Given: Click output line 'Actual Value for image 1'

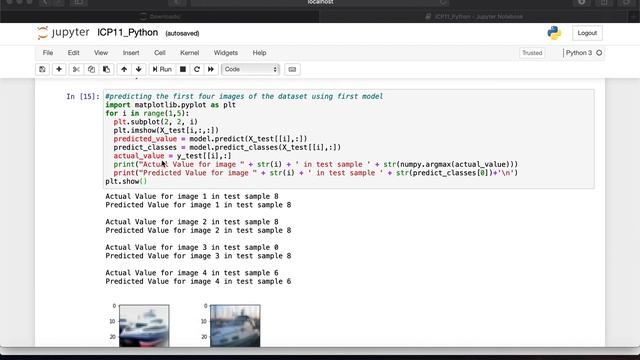Looking at the screenshot, I should point(192,196).
